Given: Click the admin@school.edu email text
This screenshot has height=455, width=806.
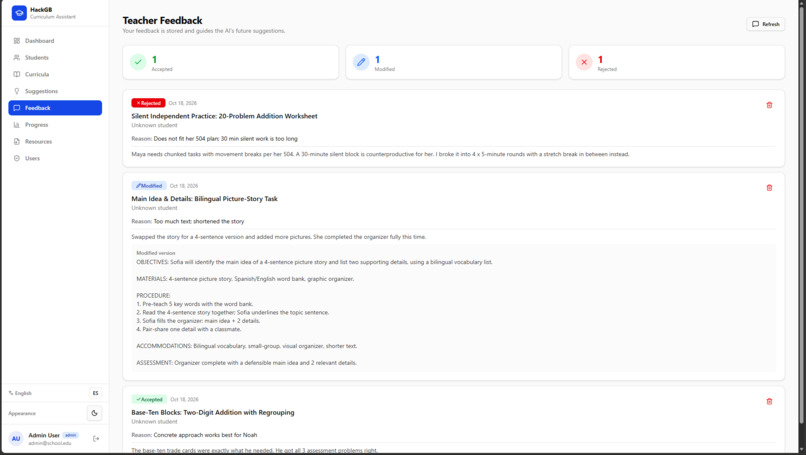Looking at the screenshot, I should pos(50,443).
